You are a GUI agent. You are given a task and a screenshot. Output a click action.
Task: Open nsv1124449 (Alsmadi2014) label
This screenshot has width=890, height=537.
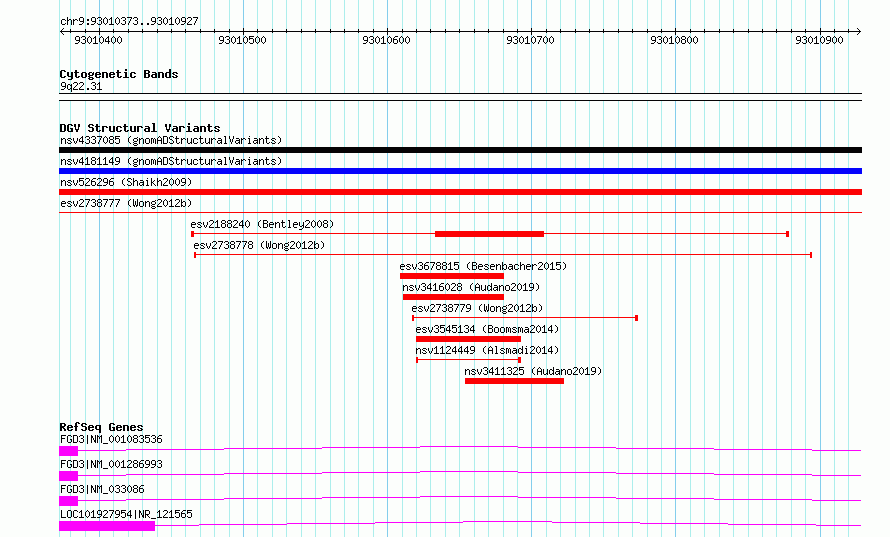pos(487,350)
